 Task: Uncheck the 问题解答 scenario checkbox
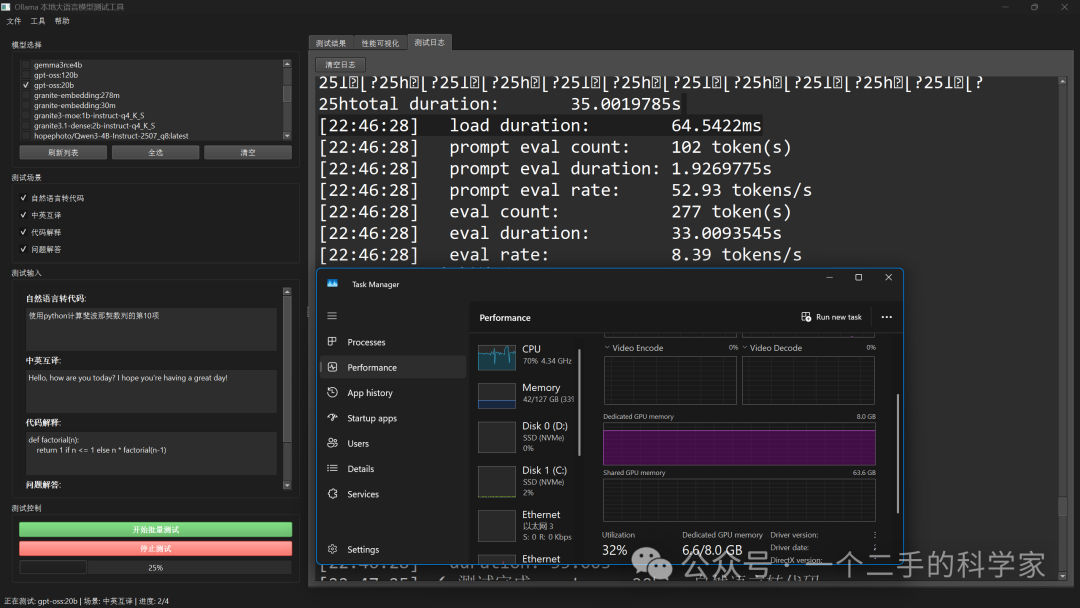(23, 249)
